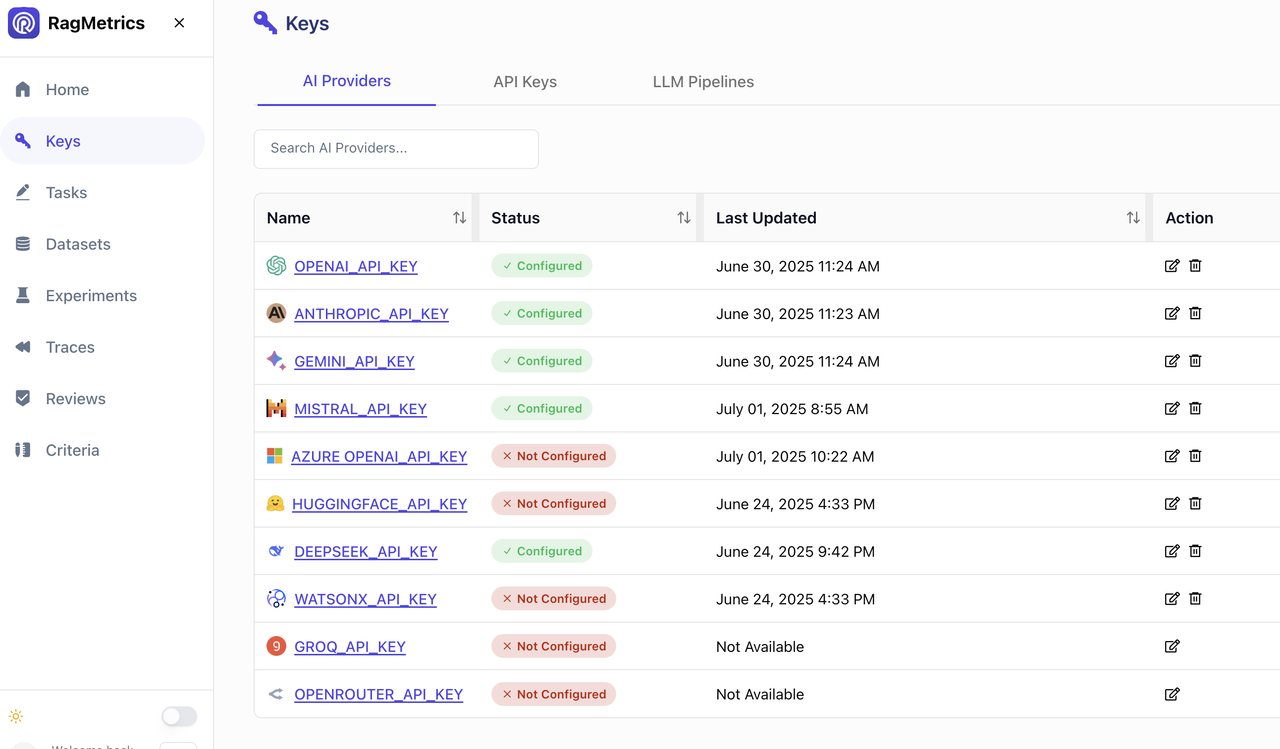Delete the MISTRAL_API_KEY row
1280x749 pixels.
tap(1195, 408)
